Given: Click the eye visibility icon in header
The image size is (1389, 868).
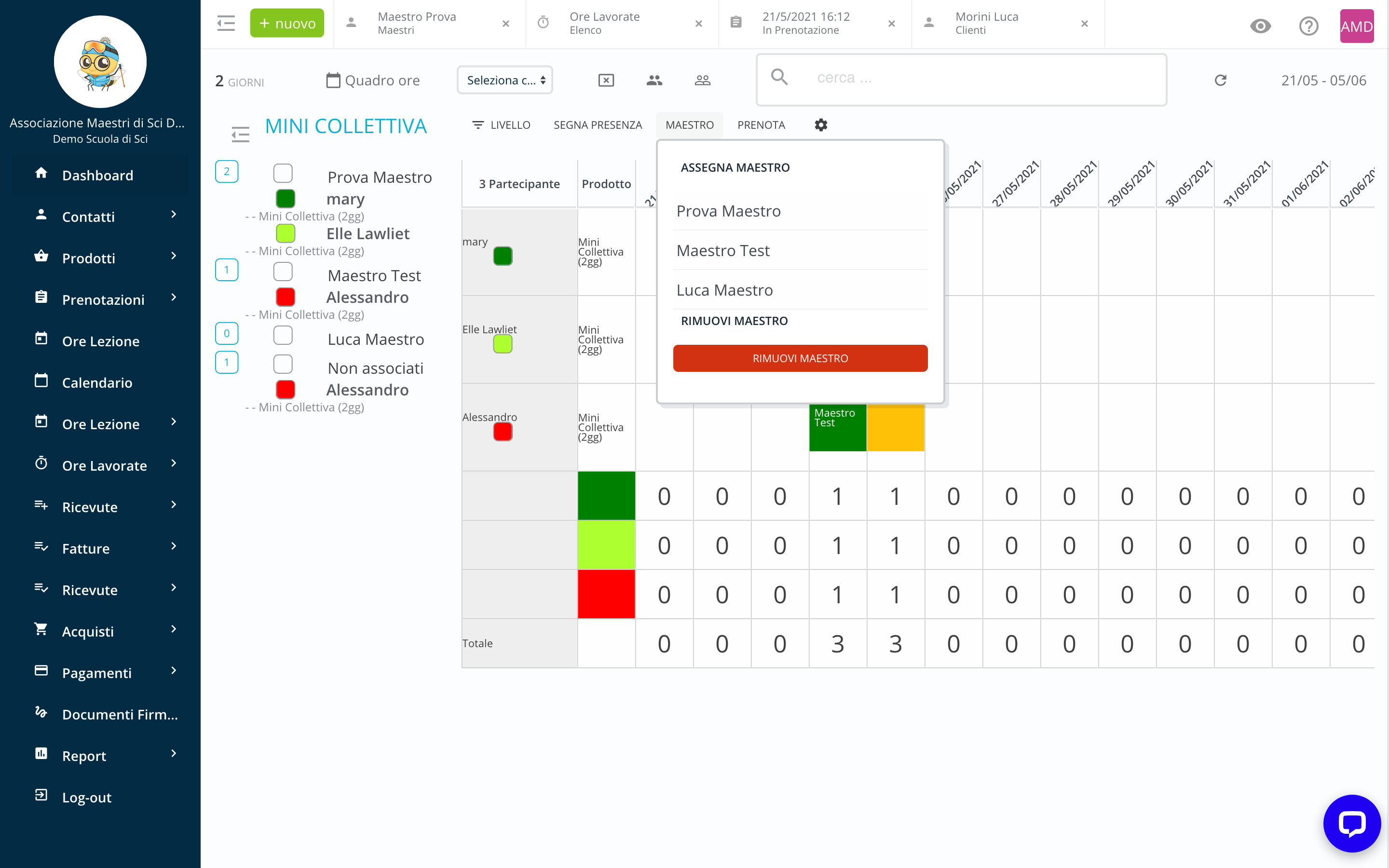Looking at the screenshot, I should (1260, 26).
